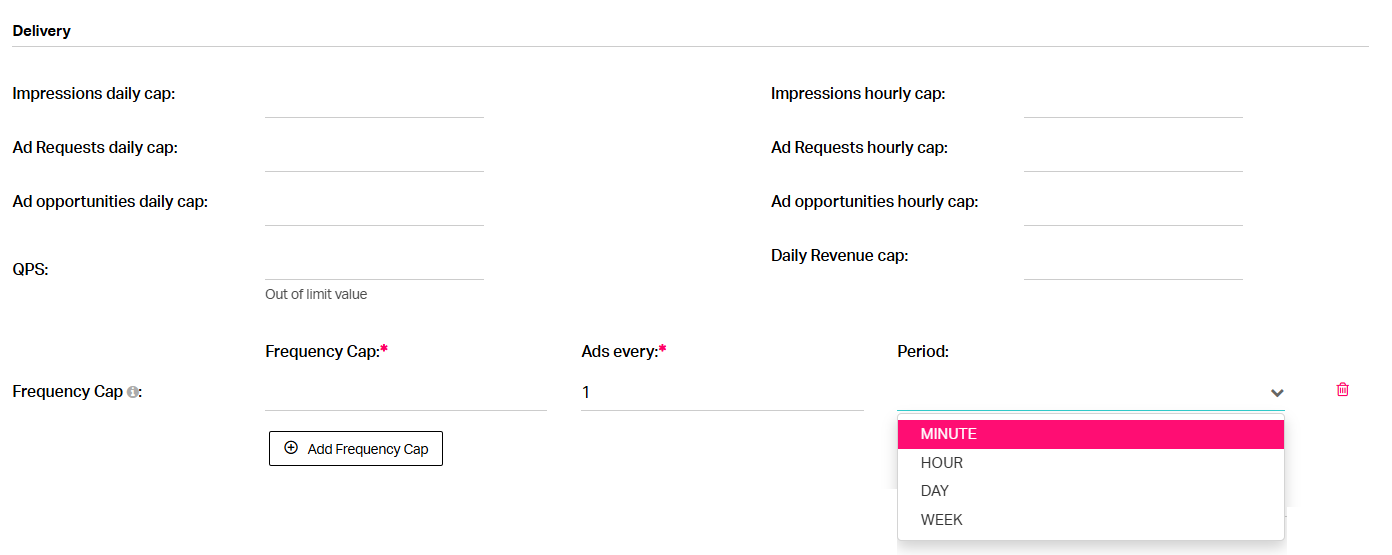Viewport: 1392px width, 555px height.
Task: Click into the QPS input field
Action: [374, 262]
